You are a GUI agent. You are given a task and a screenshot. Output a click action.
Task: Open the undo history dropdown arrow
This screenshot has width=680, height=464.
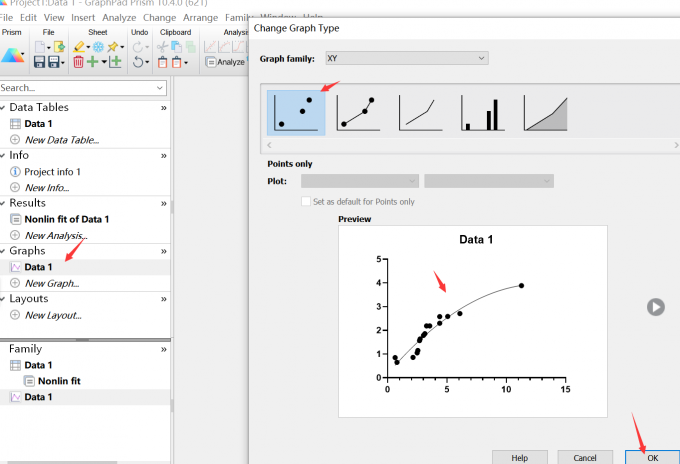click(147, 62)
